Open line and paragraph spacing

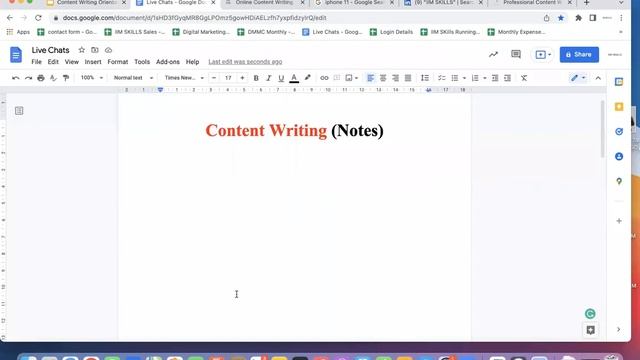pyautogui.click(x=425, y=78)
